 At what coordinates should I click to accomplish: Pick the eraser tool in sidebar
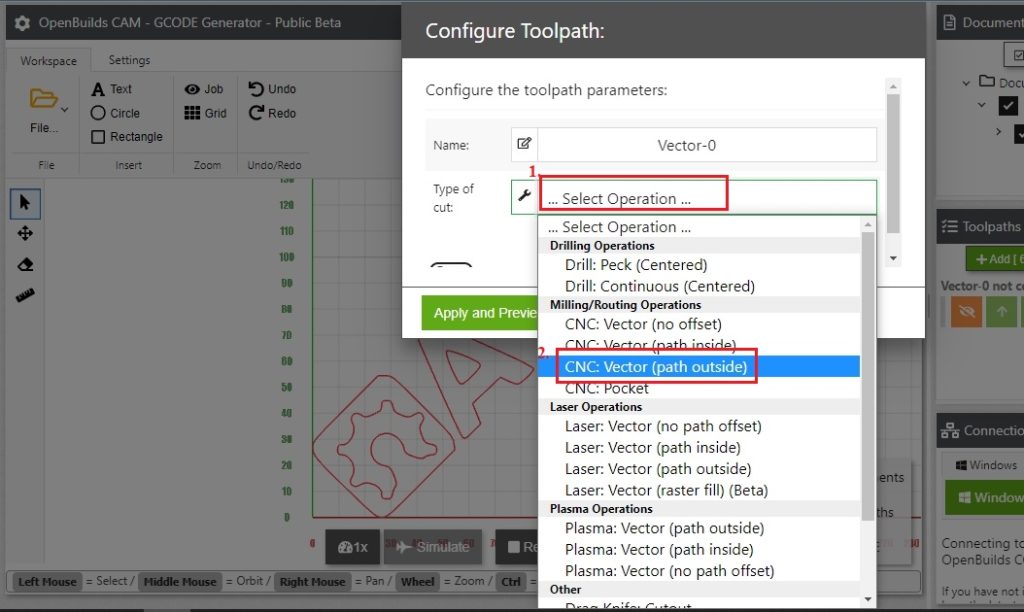coord(25,264)
